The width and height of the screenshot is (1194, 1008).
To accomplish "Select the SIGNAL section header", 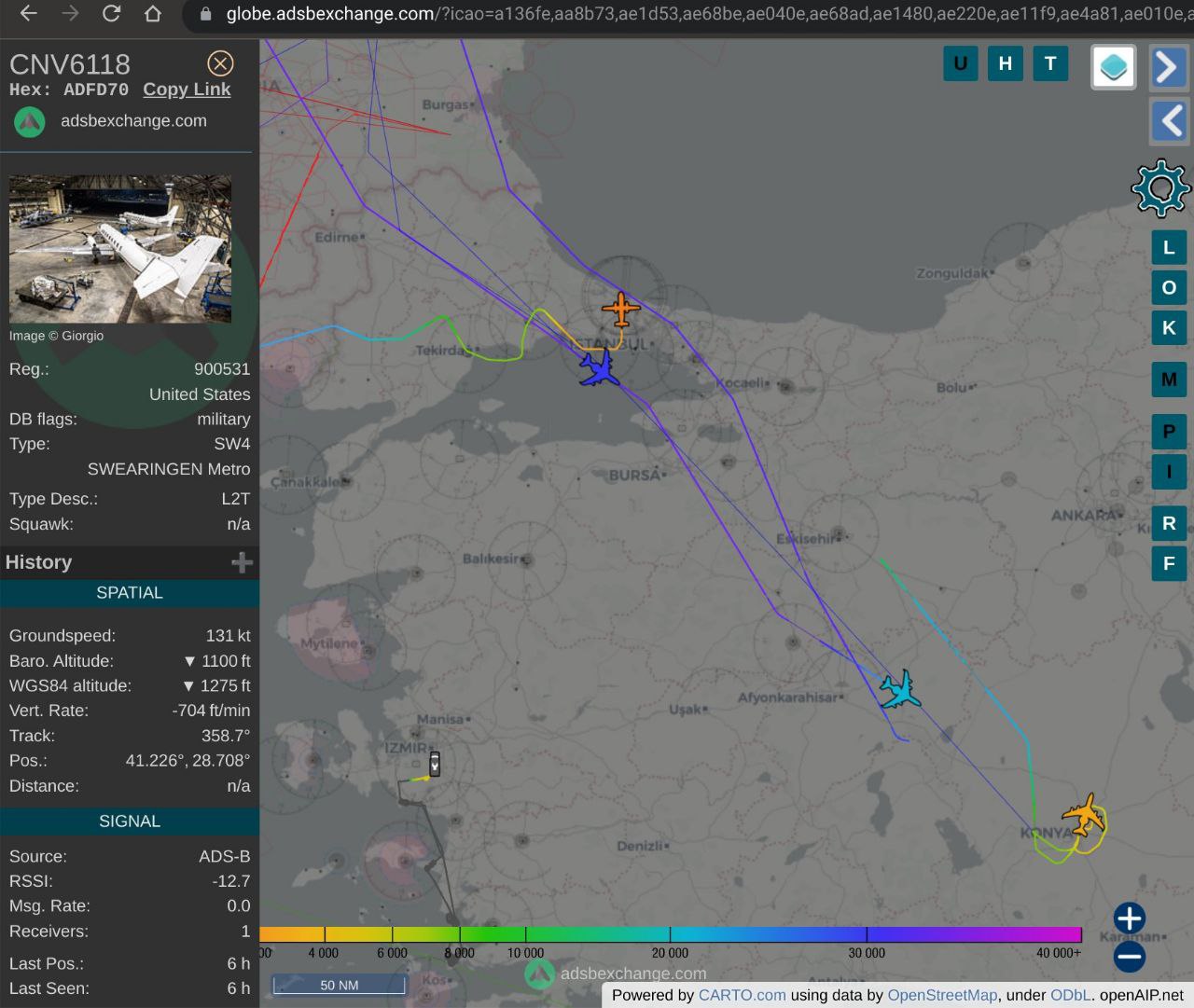I will coord(130,822).
